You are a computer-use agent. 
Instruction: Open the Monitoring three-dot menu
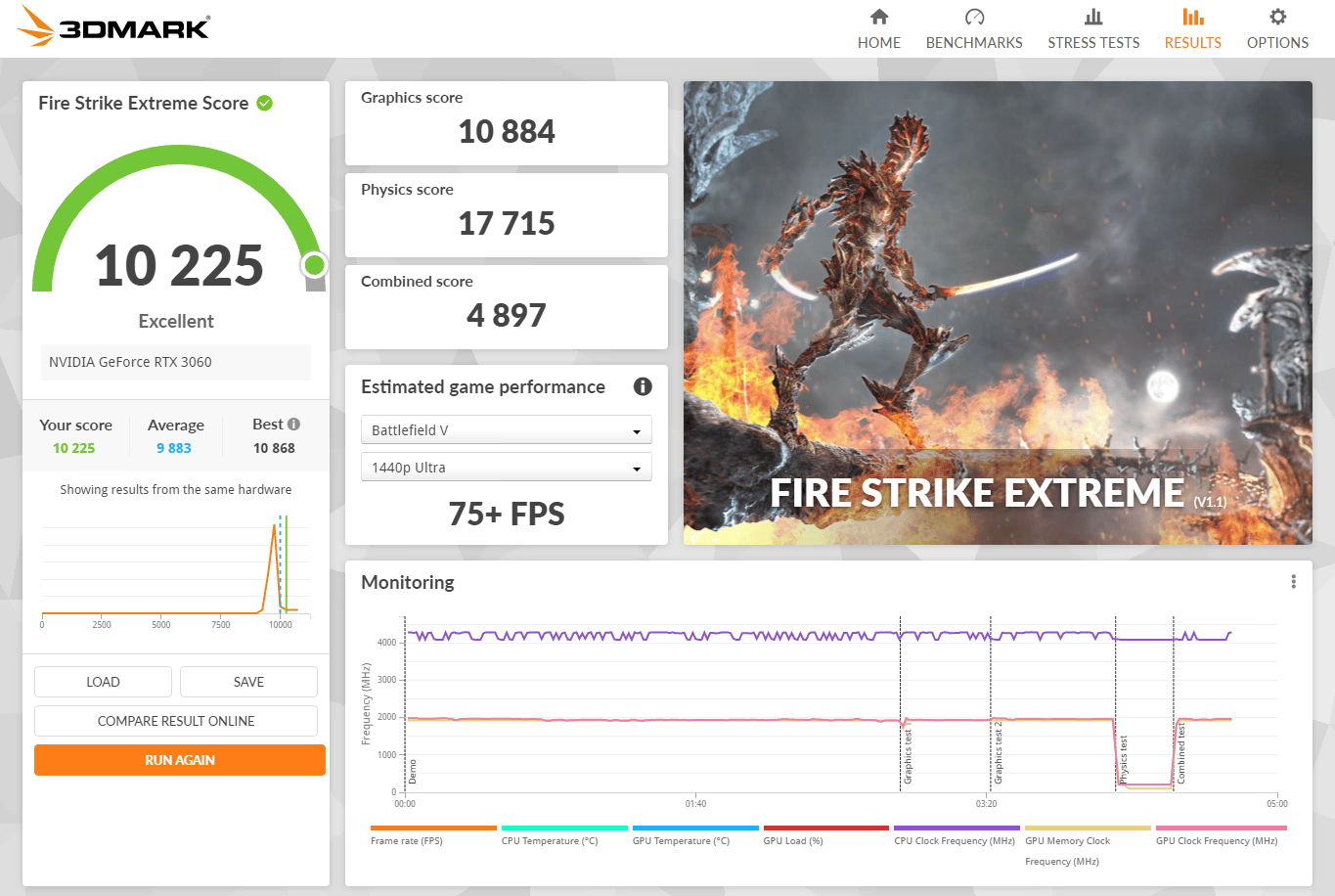1293,582
